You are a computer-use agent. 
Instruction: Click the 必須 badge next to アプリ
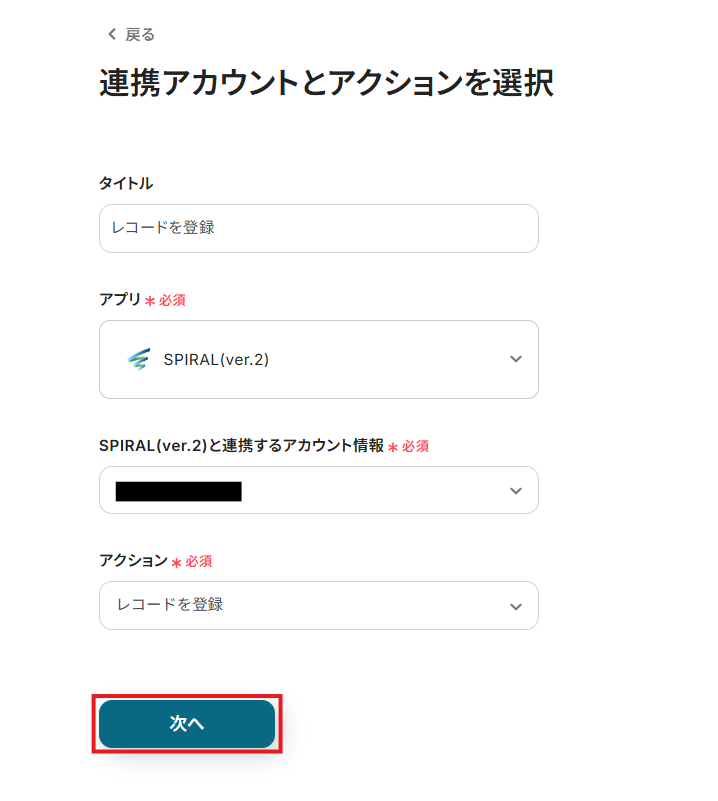[x=172, y=301]
